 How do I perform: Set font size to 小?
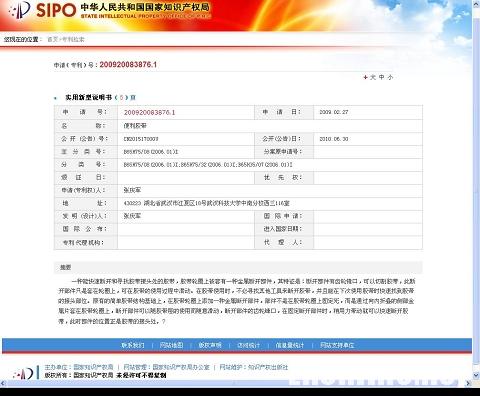point(390,77)
